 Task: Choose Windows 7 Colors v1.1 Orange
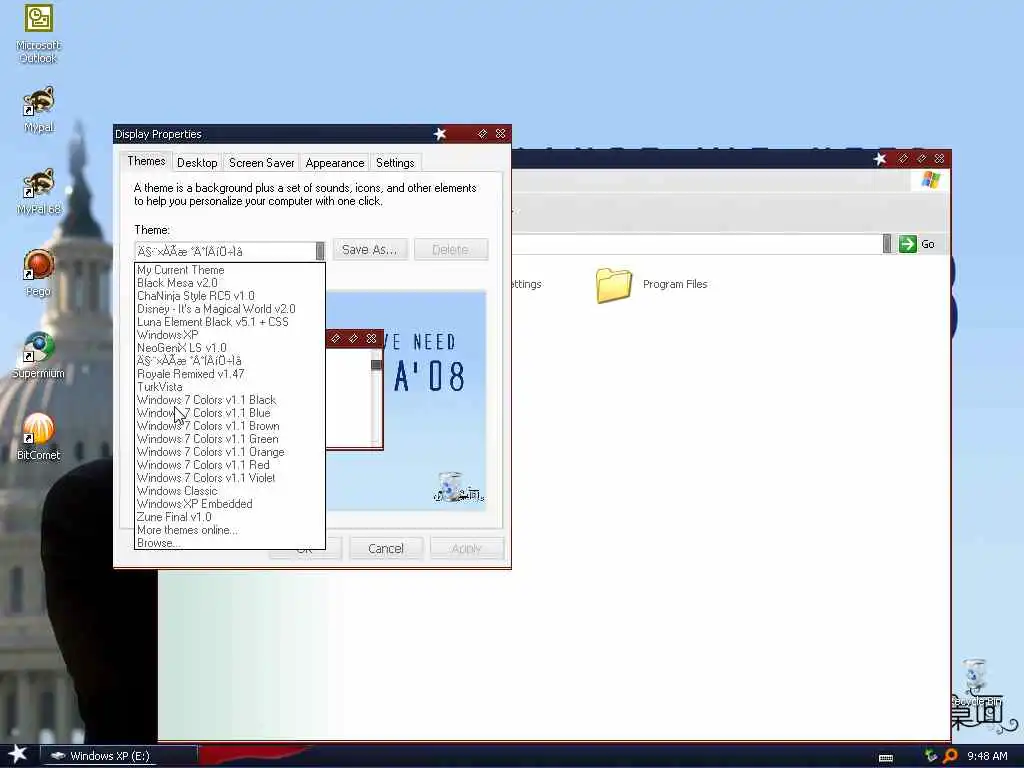(x=229, y=452)
